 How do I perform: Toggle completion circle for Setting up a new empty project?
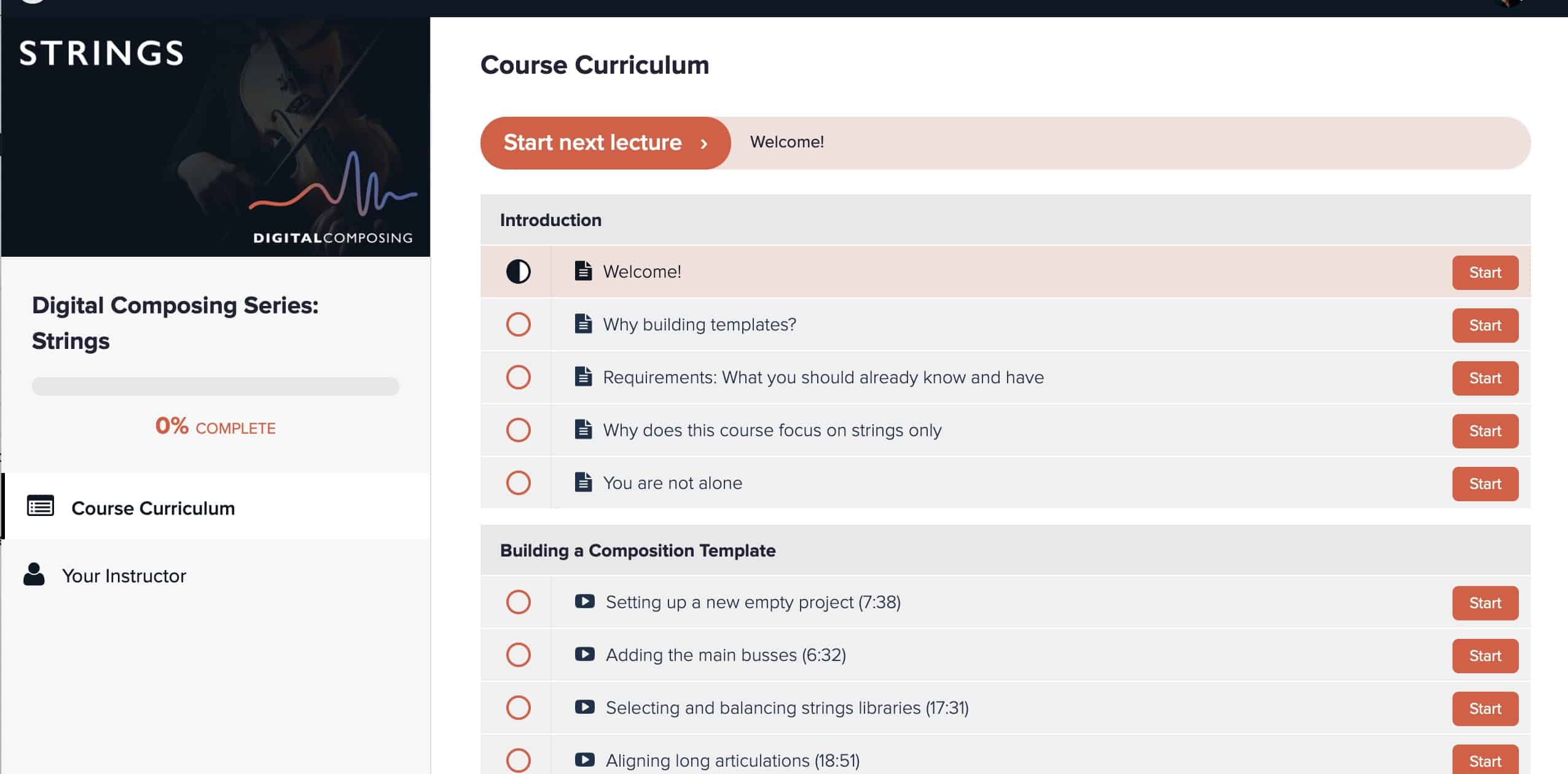(x=518, y=602)
